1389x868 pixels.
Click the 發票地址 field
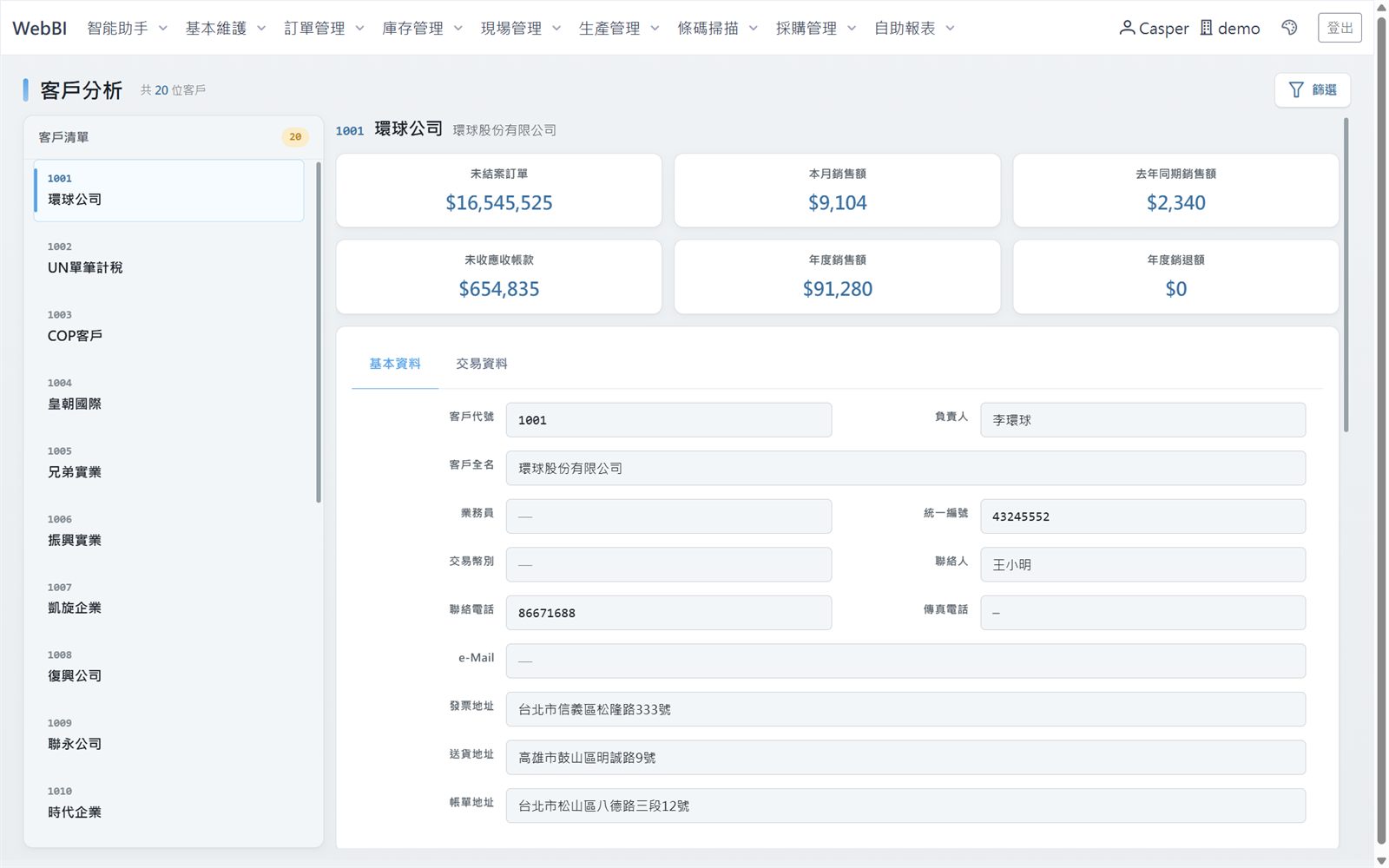(905, 710)
